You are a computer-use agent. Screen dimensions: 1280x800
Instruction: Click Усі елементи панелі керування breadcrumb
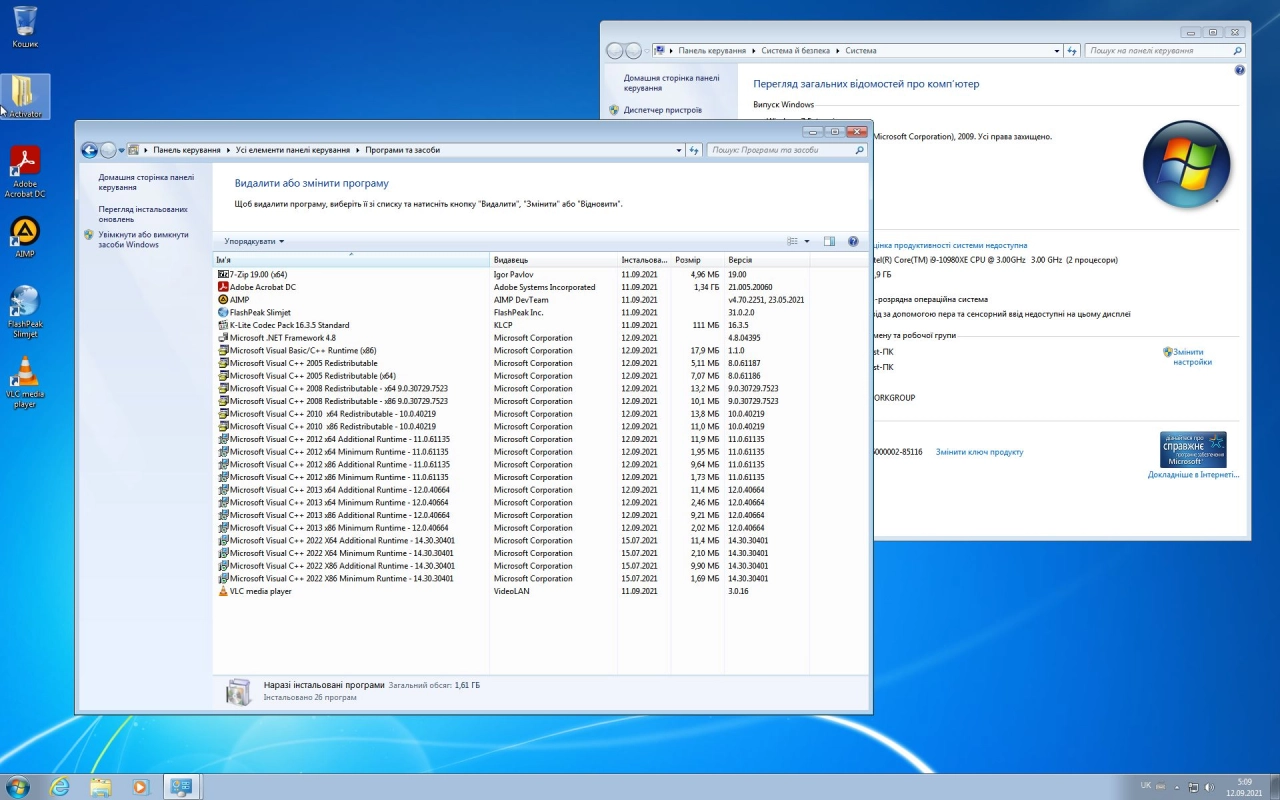tap(293, 150)
